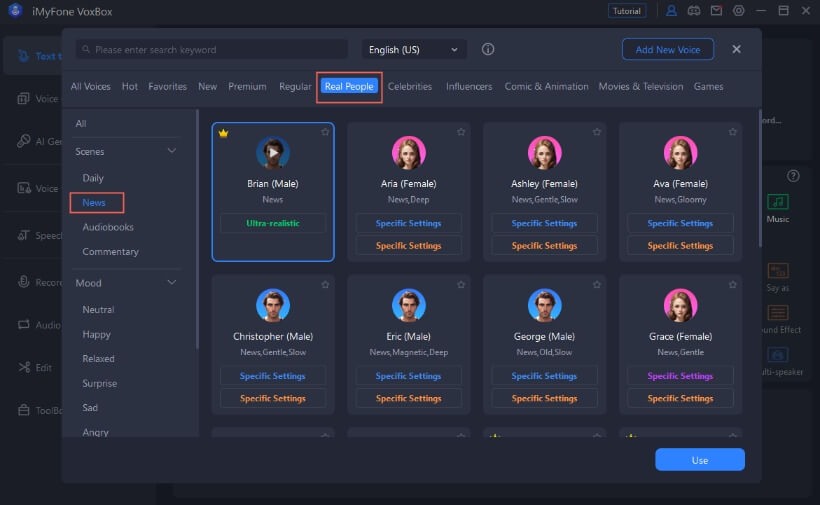The width and height of the screenshot is (820, 505).
Task: Click the voice grid vertical scrollbar
Action: point(759,178)
